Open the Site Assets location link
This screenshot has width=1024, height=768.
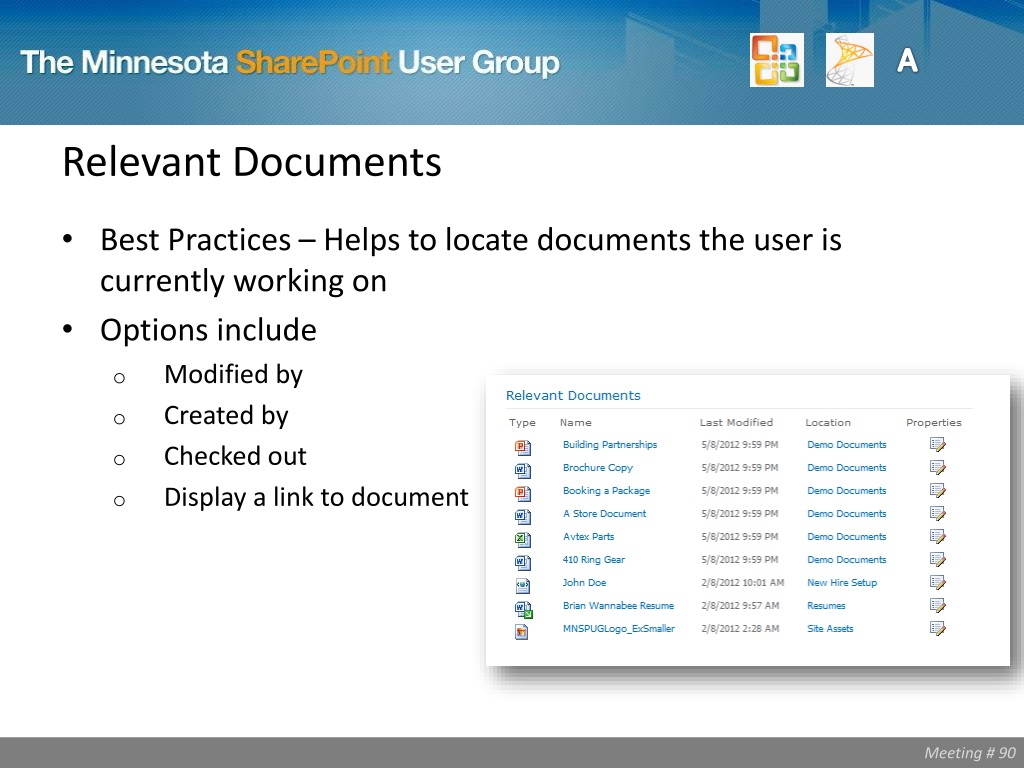[830, 629]
